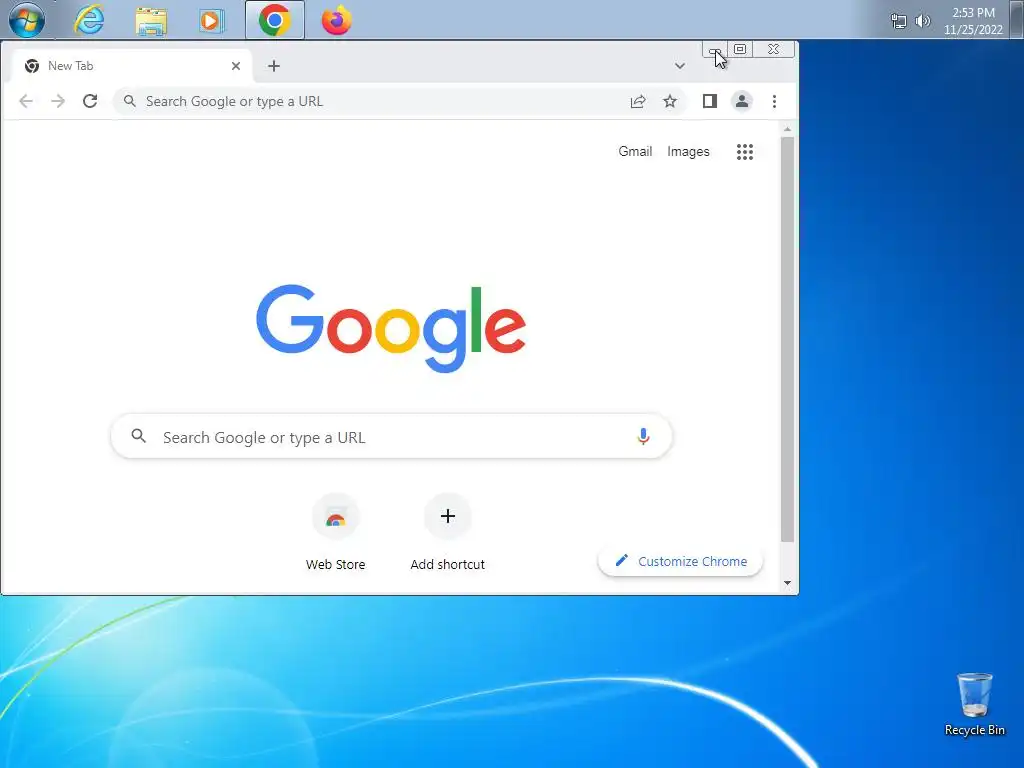This screenshot has width=1024, height=768.
Task: Click the Add shortcut tile
Action: (x=447, y=533)
